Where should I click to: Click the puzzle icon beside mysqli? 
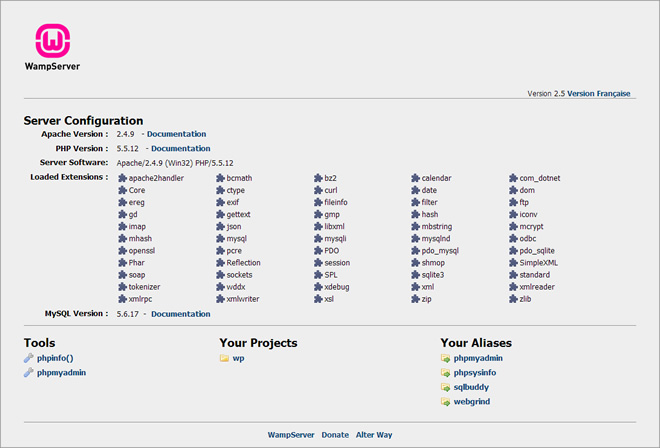click(318, 239)
